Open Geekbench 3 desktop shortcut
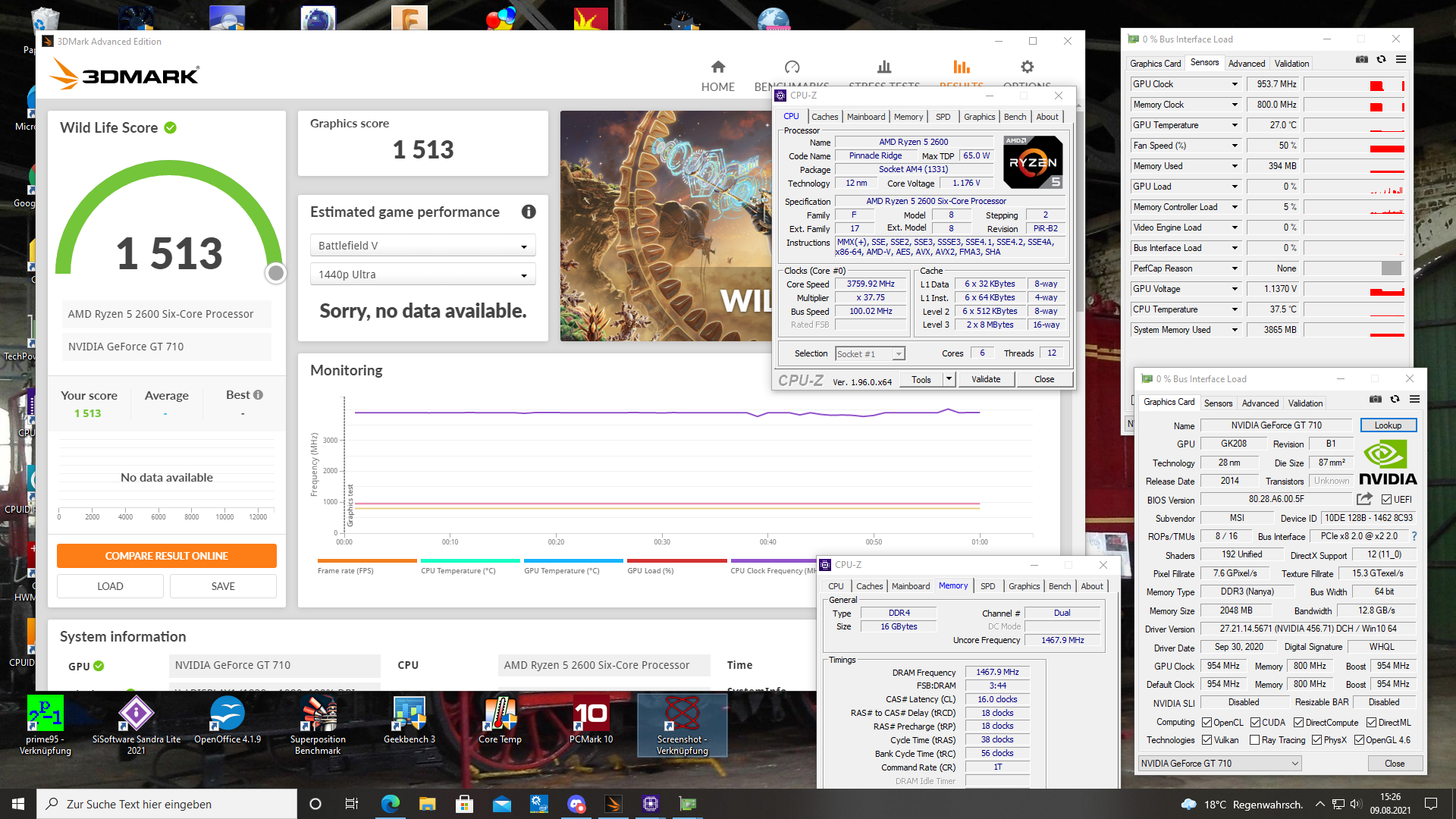The height and width of the screenshot is (819, 1456). click(x=409, y=720)
